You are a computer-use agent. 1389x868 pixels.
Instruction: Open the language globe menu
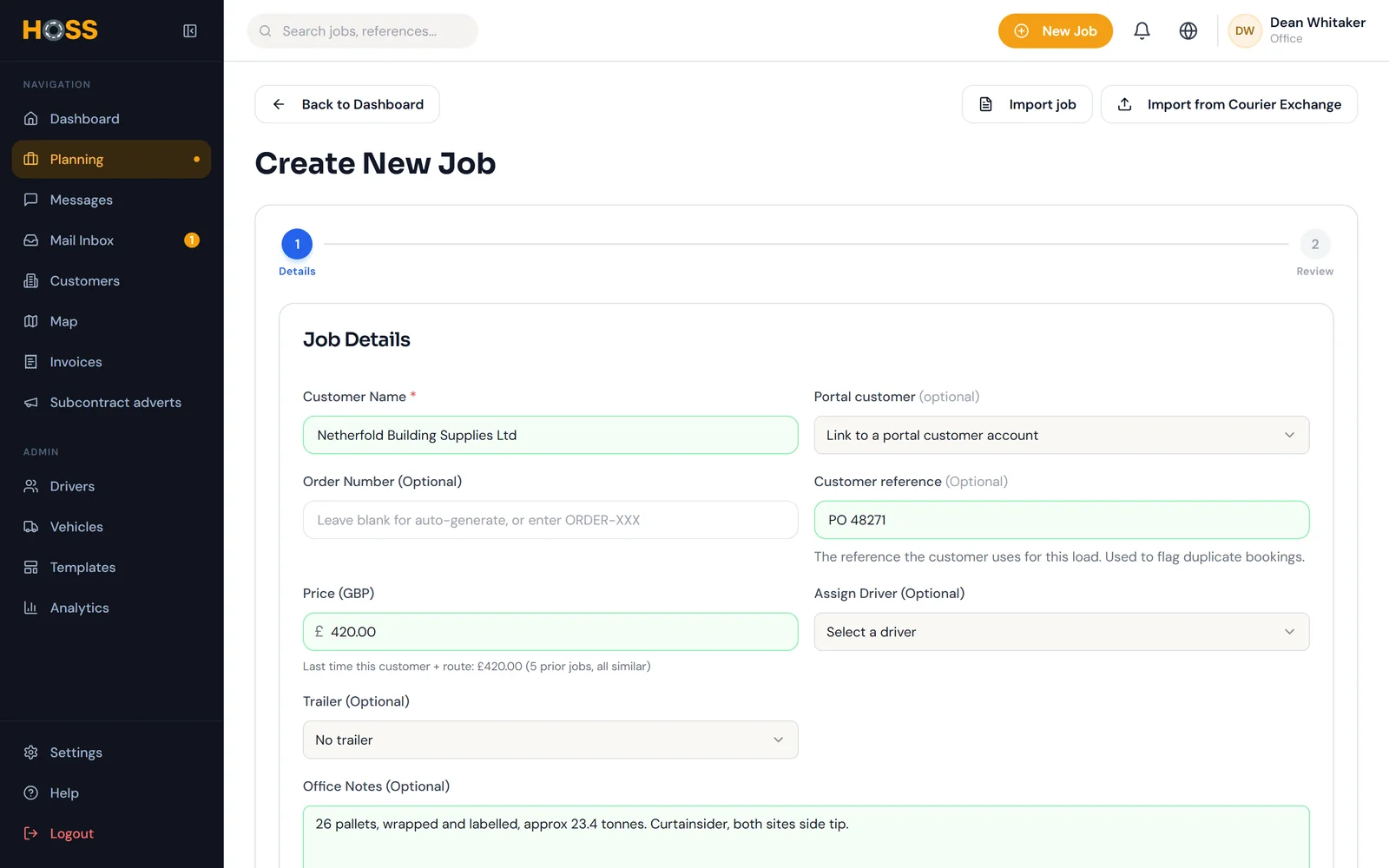point(1188,31)
